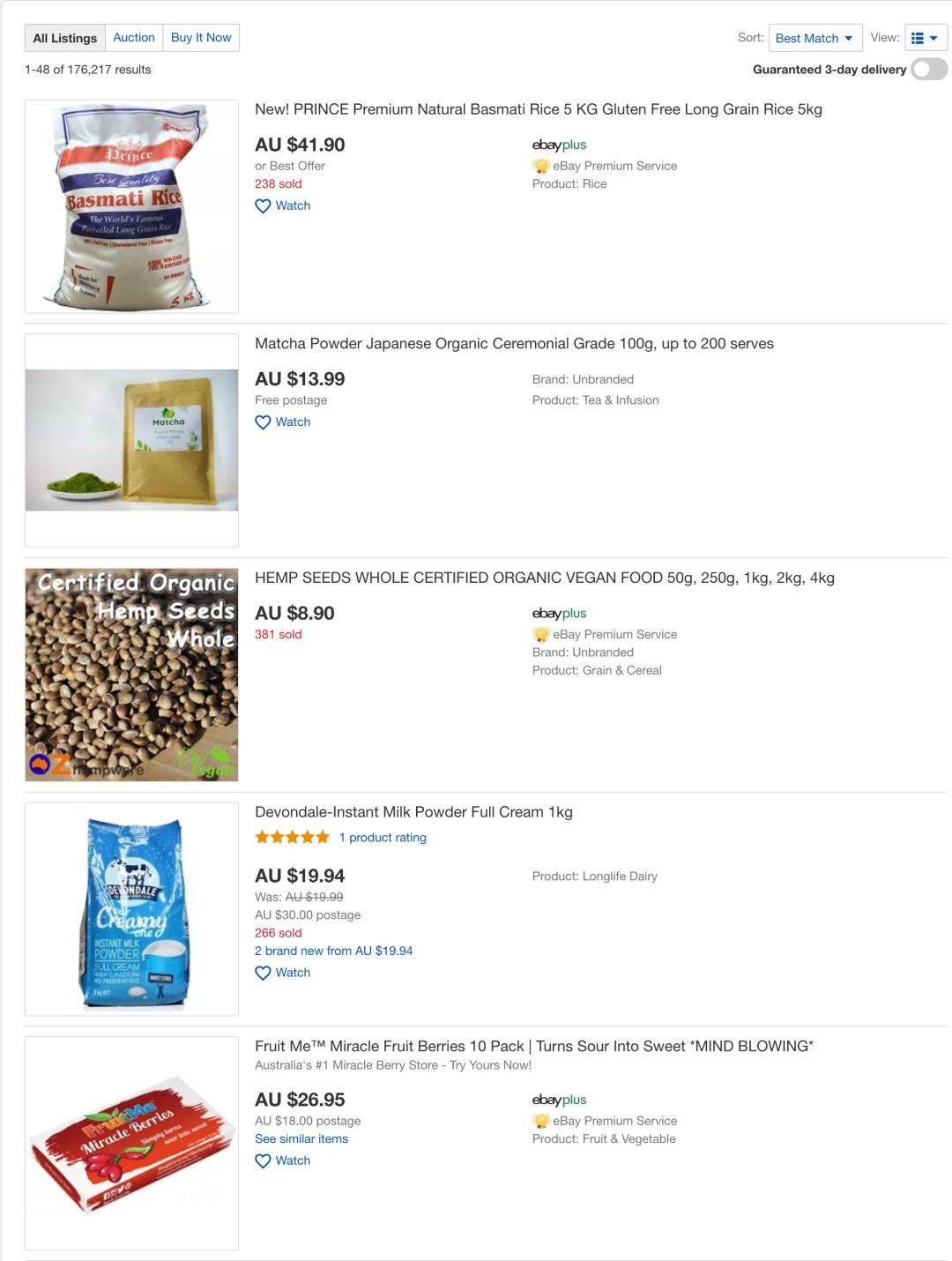Open the Sort Best Match dropdown
The image size is (952, 1261).
point(815,38)
